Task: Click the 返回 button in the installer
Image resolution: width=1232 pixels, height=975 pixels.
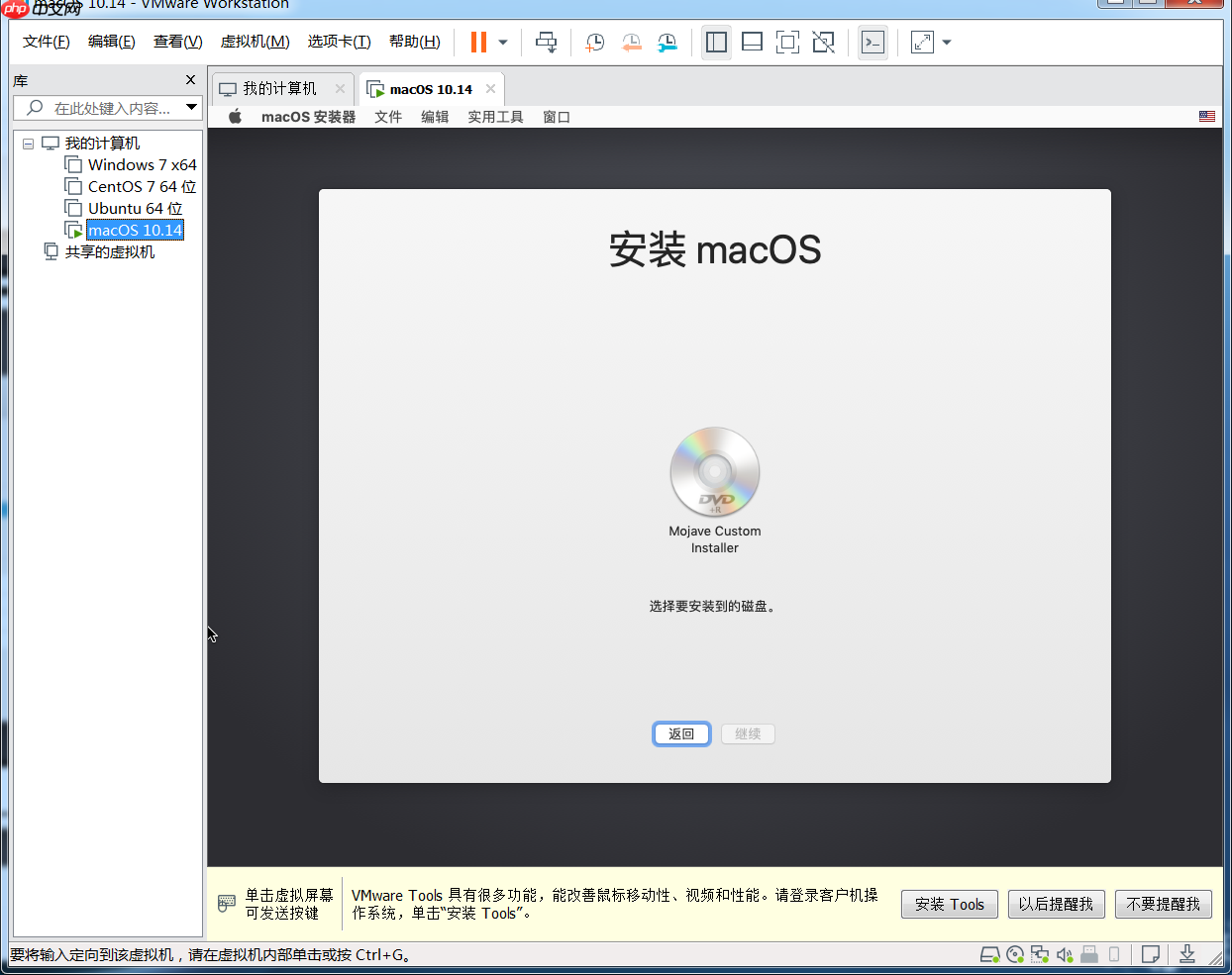Action: 681,733
